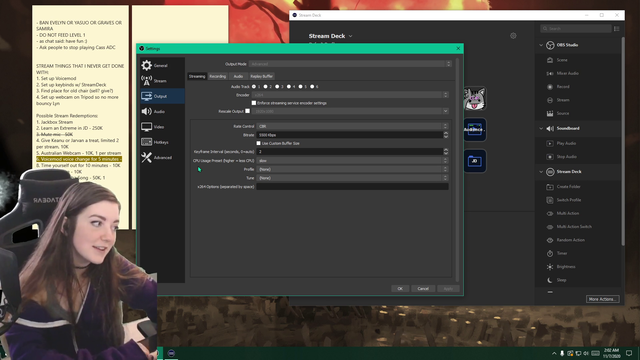Open Hotkeys settings in OBS sidebar
This screenshot has height=360, width=640.
tap(162, 142)
